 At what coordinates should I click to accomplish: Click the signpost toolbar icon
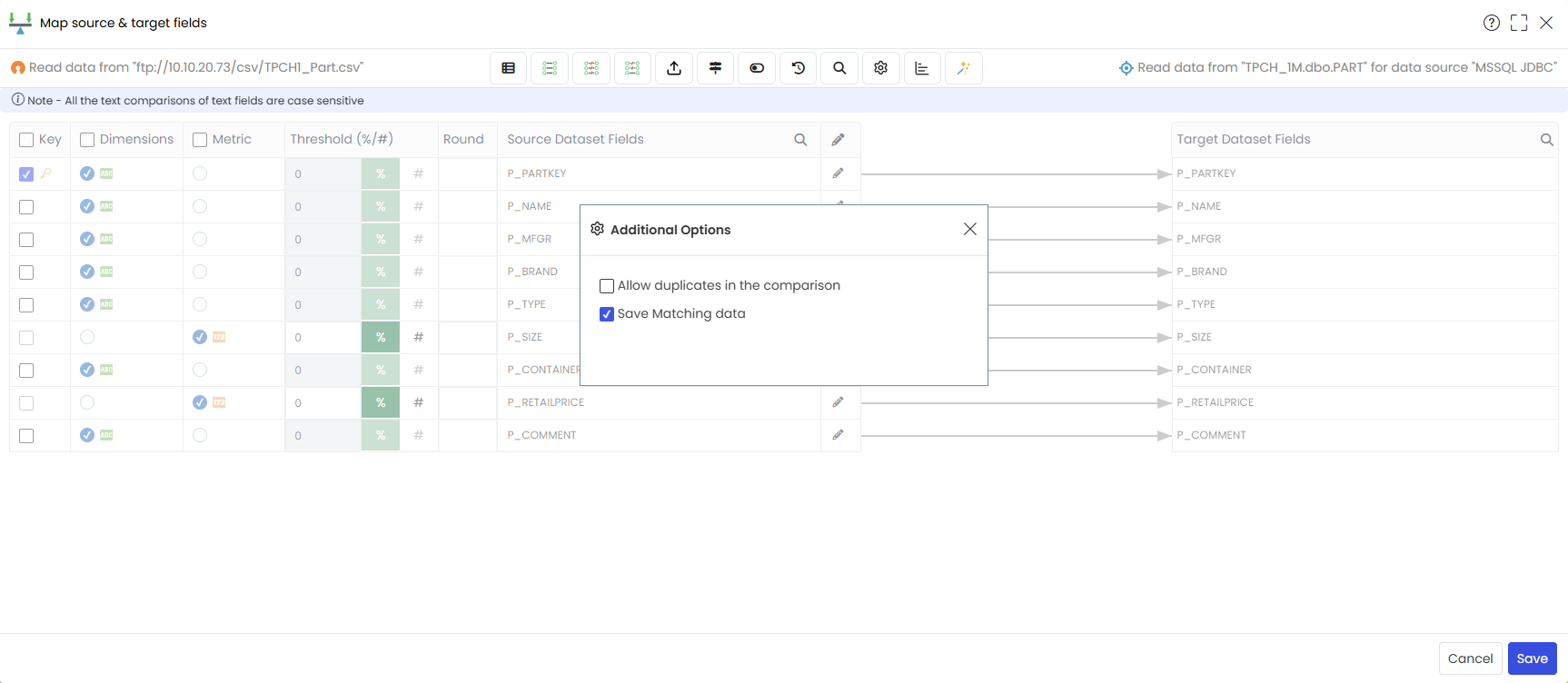click(x=716, y=68)
